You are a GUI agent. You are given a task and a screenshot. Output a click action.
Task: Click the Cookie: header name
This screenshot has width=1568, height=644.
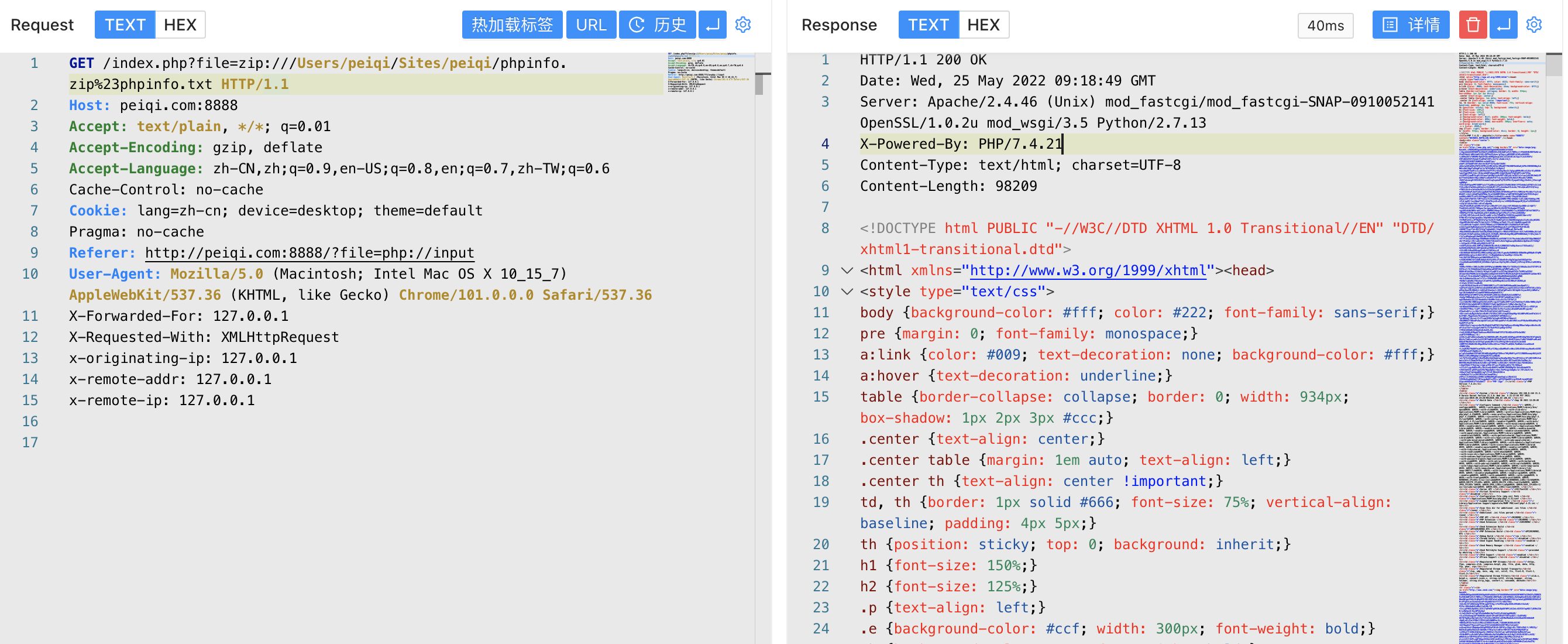98,211
